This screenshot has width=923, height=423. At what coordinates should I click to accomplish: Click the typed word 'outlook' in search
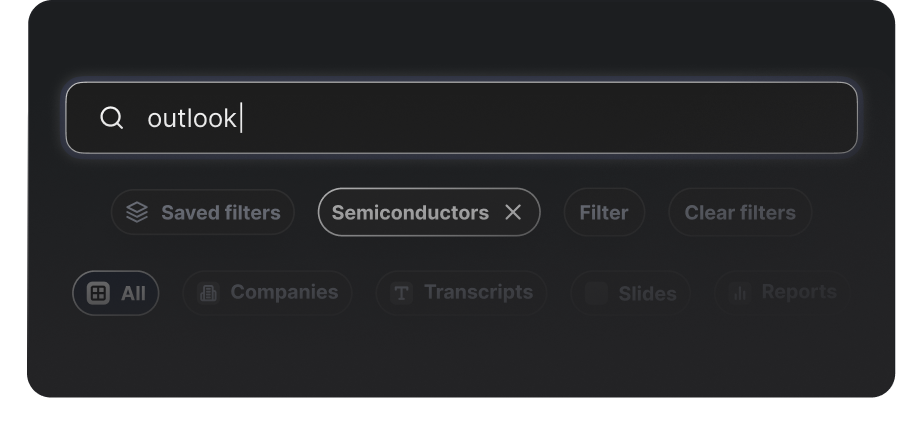click(x=192, y=118)
